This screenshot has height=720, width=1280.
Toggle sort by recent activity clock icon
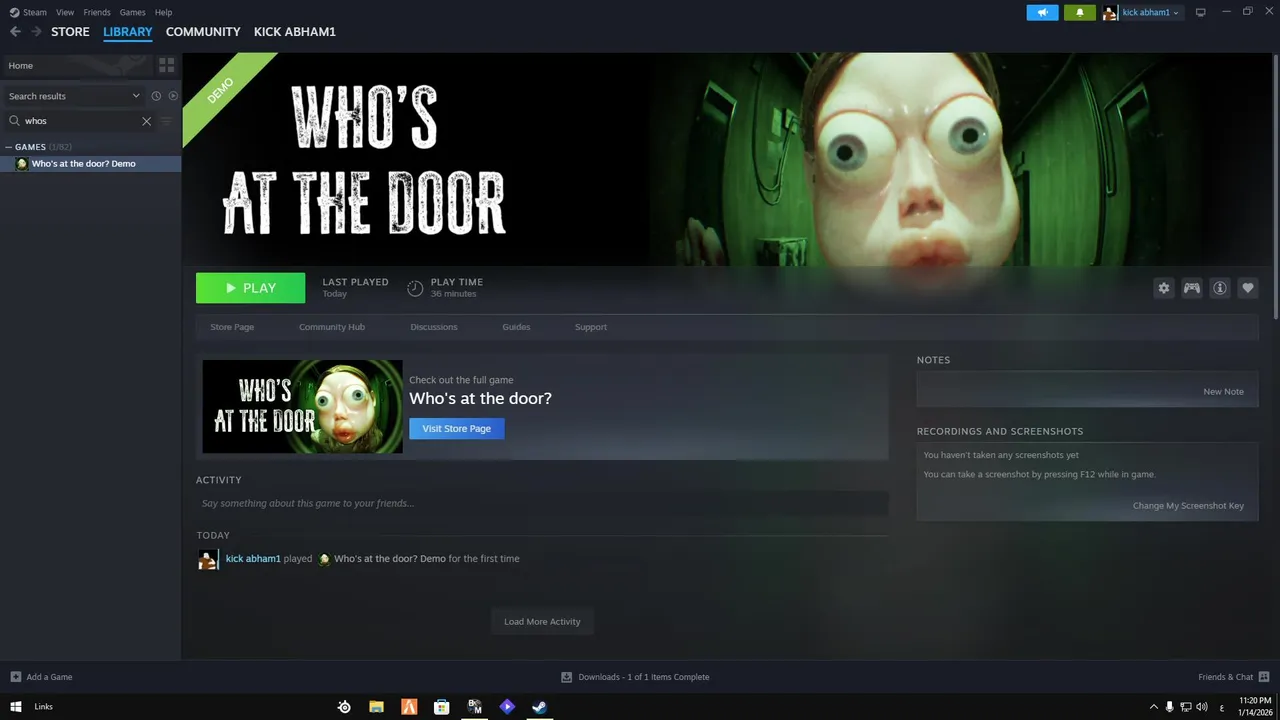pos(156,96)
